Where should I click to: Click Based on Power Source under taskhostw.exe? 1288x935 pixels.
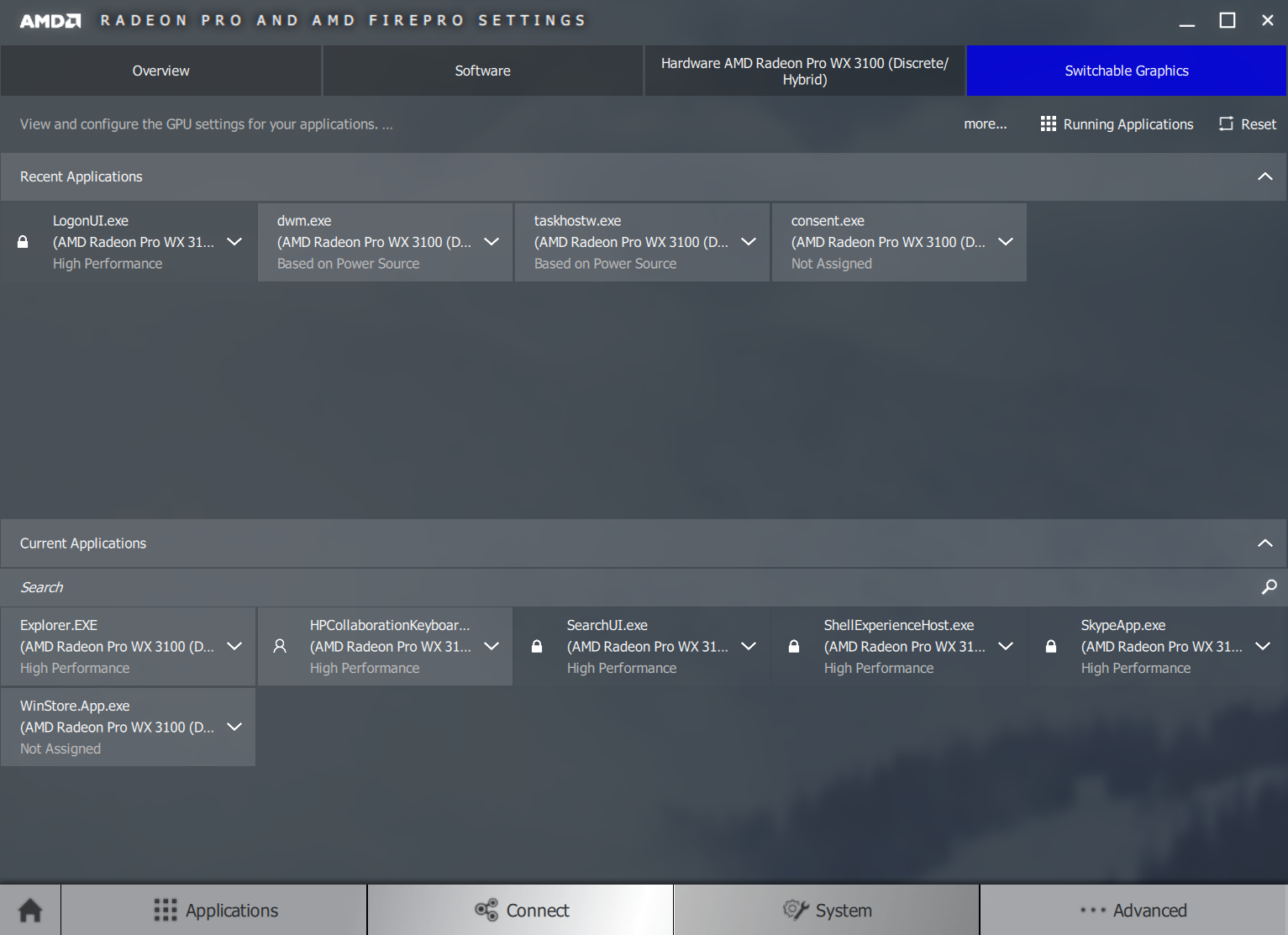click(x=606, y=264)
